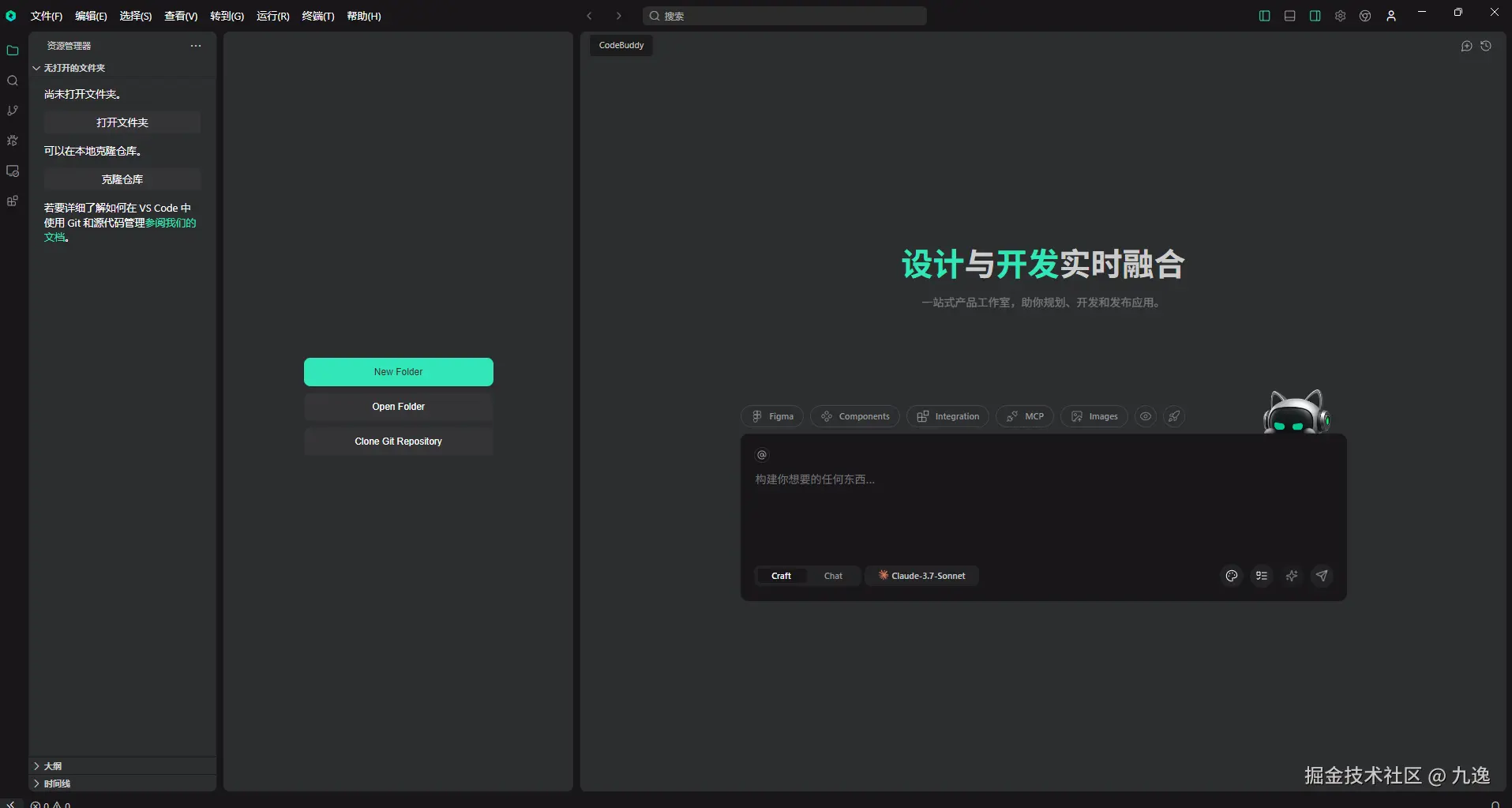This screenshot has width=1512, height=808.
Task: Open the Remote Explorer monitor icon
Action: (13, 171)
